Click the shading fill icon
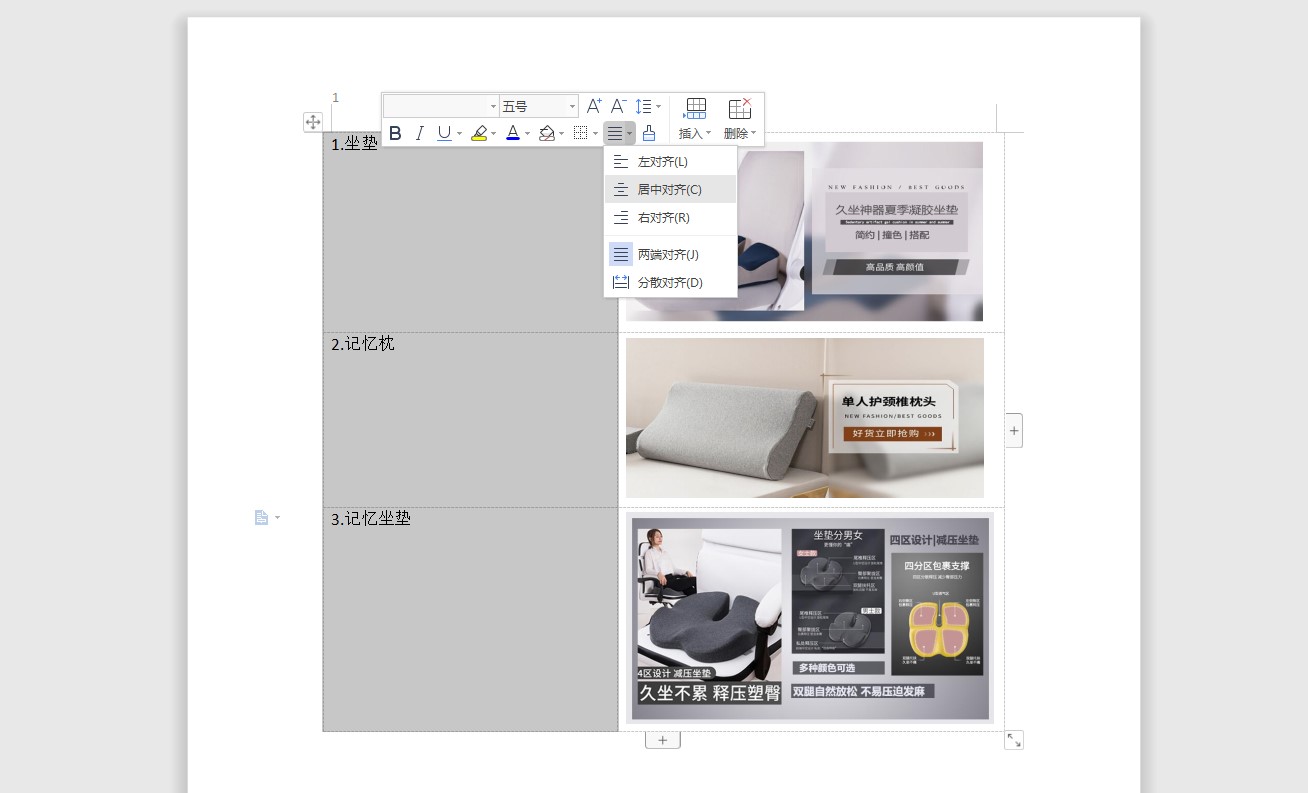Image resolution: width=1308 pixels, height=793 pixels. coord(547,133)
